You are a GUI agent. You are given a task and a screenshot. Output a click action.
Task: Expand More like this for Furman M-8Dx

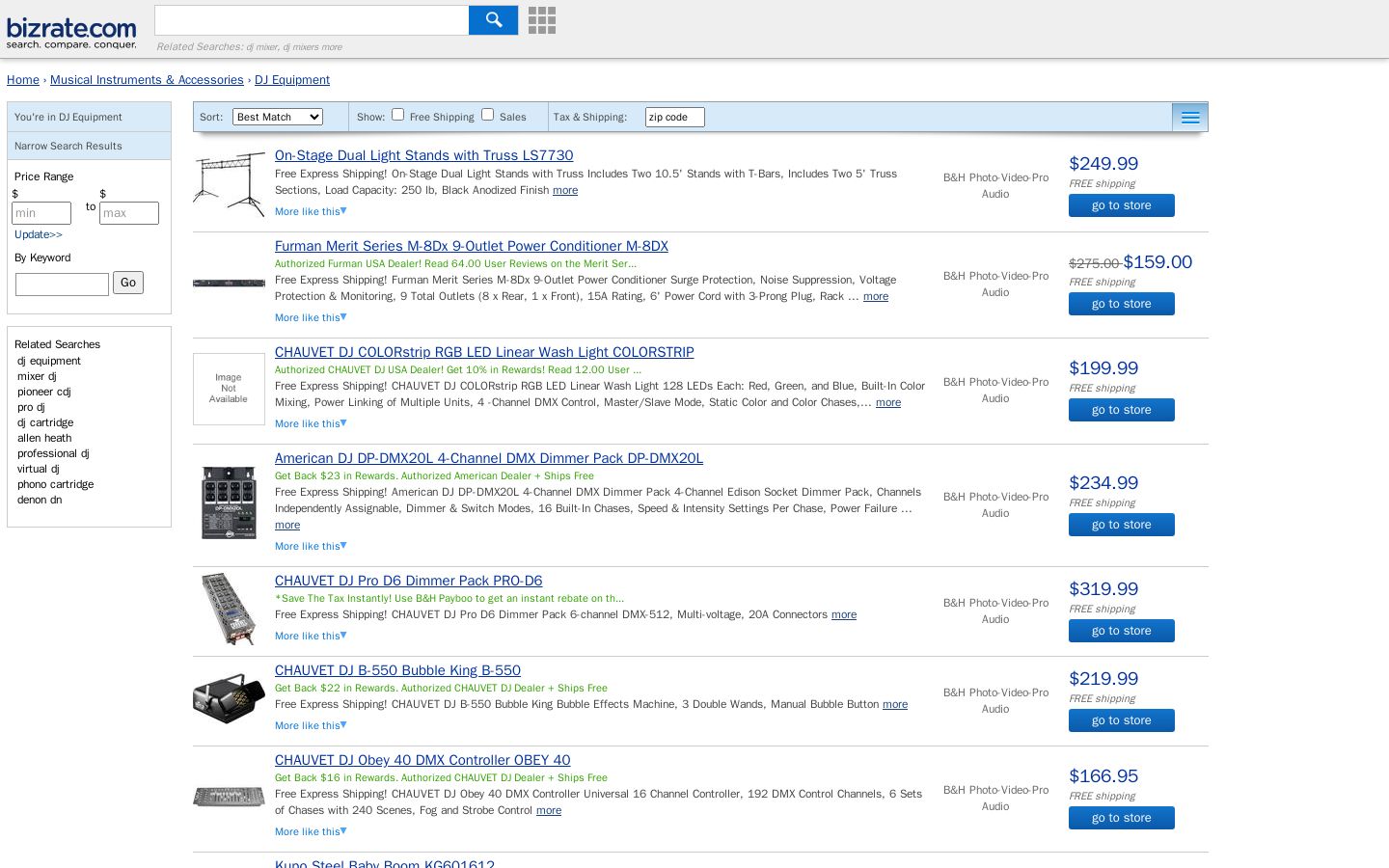pyautogui.click(x=311, y=317)
